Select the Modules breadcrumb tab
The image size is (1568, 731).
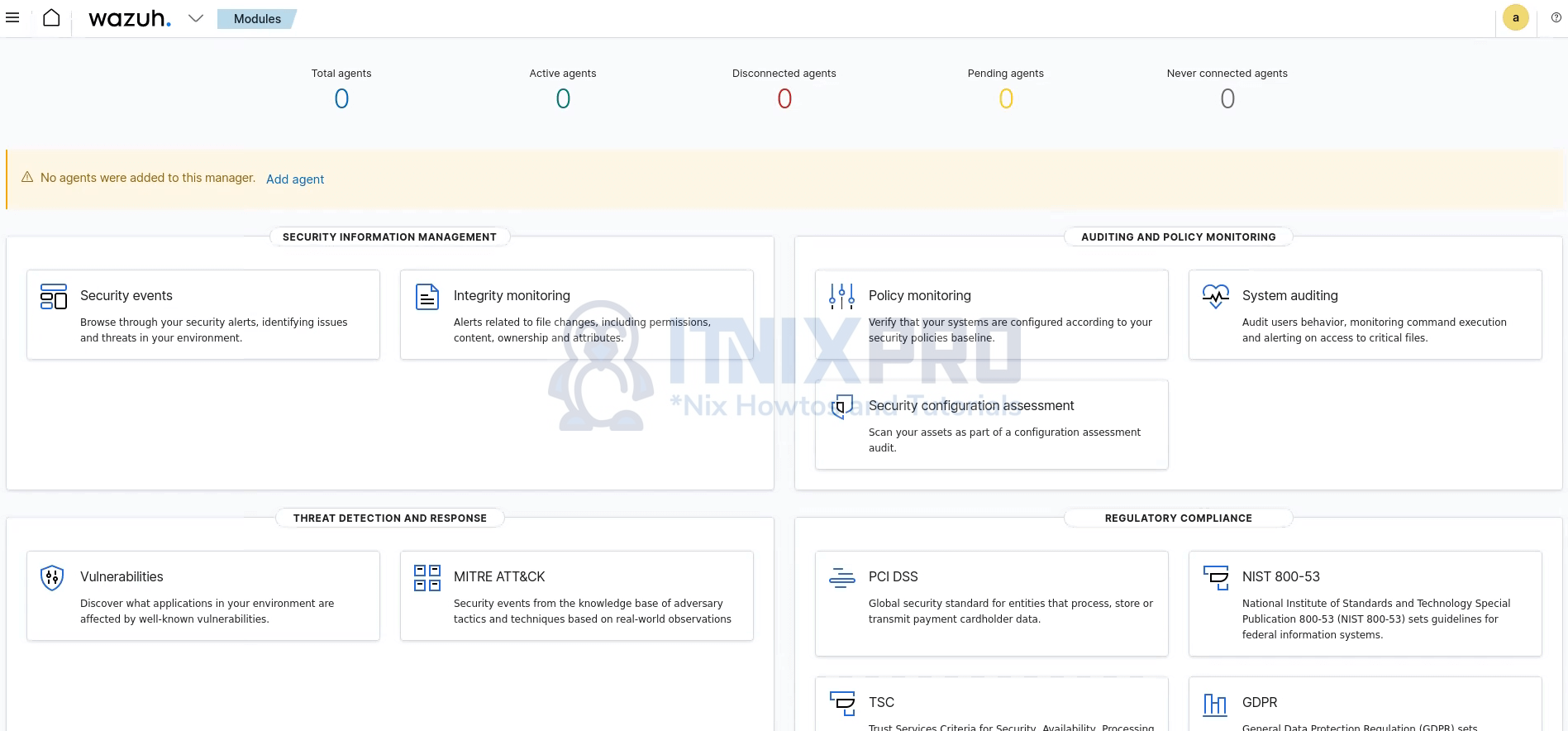(x=257, y=19)
